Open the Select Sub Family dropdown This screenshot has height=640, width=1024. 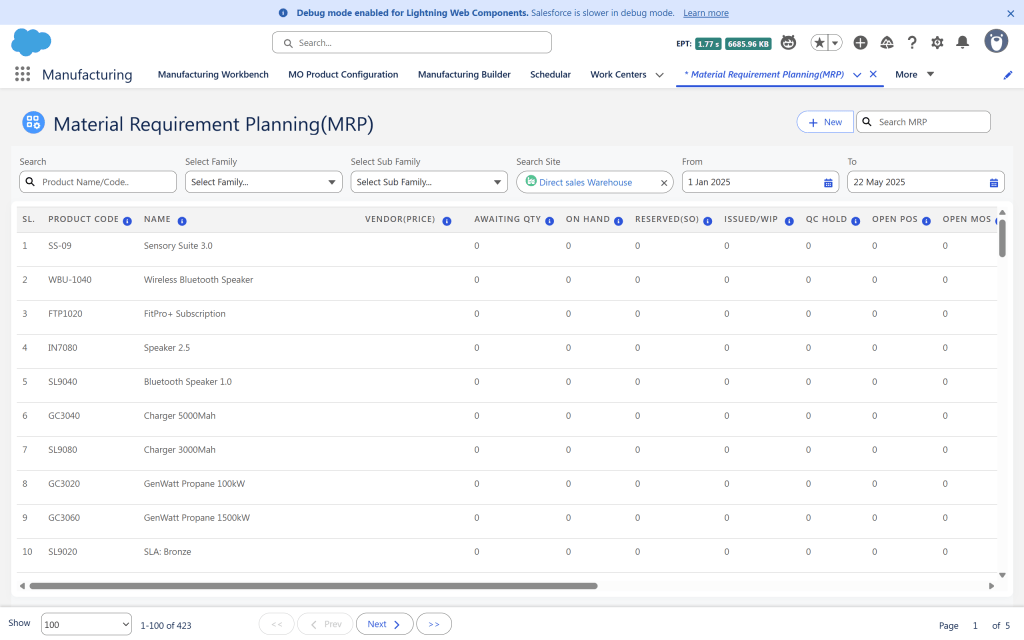pos(429,182)
